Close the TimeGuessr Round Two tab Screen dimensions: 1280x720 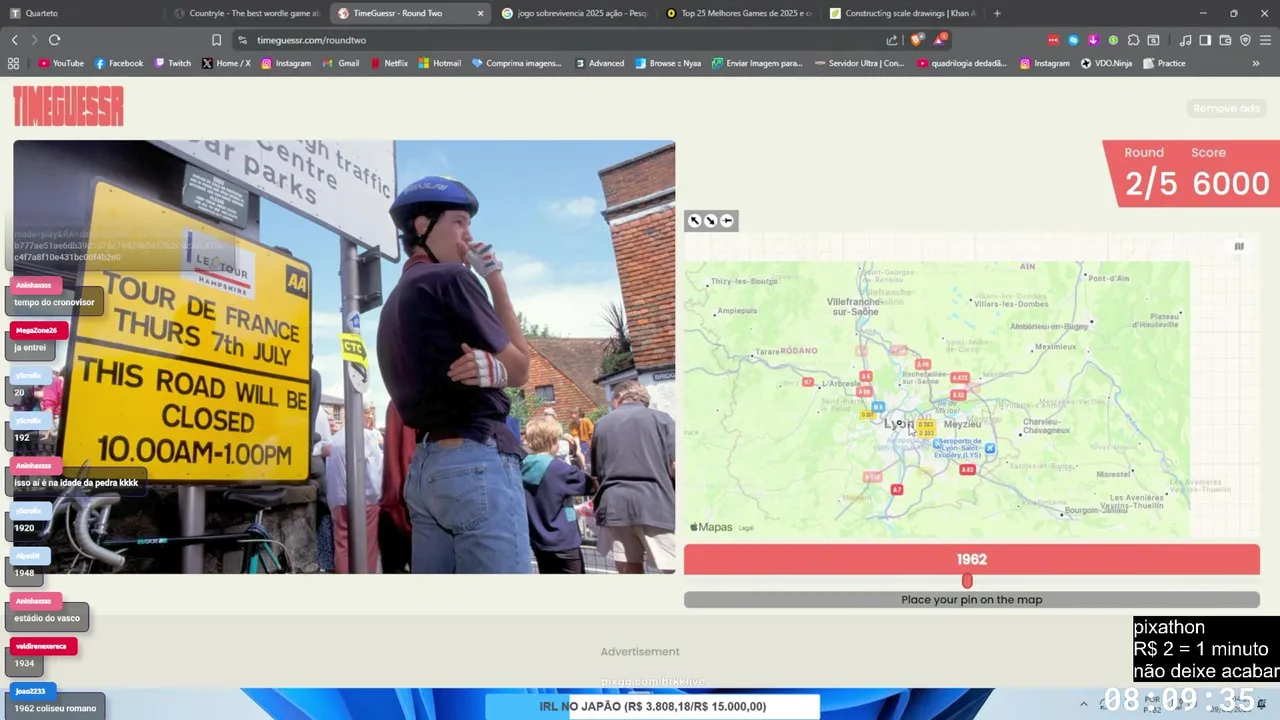[x=480, y=13]
